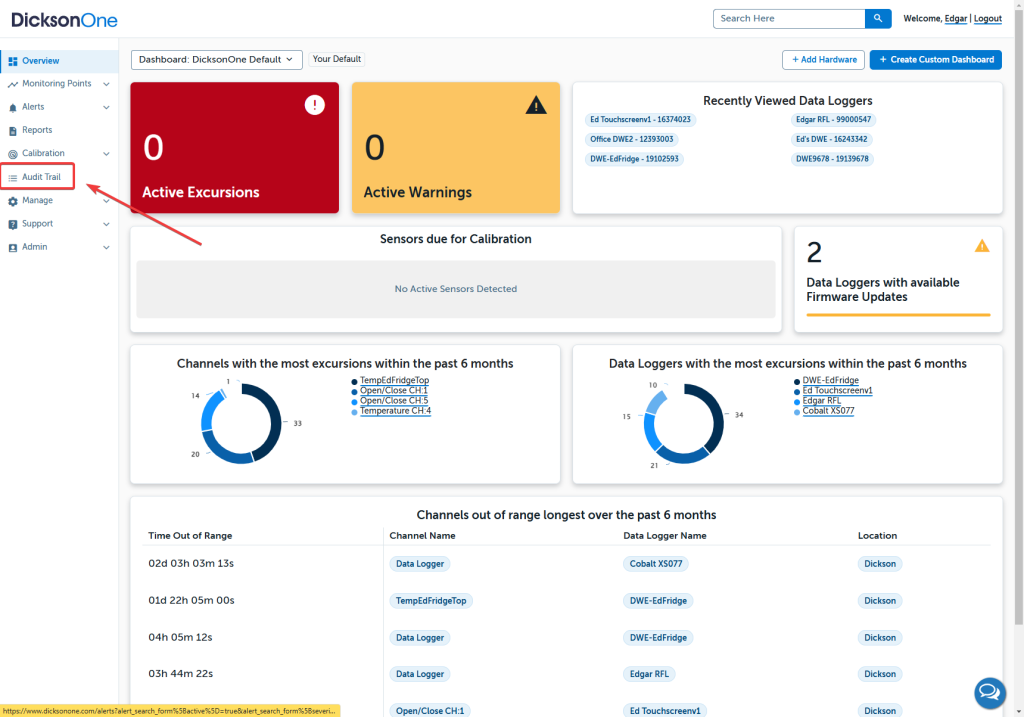Click the Add Hardware button
This screenshot has width=1024, height=717.
[823, 60]
